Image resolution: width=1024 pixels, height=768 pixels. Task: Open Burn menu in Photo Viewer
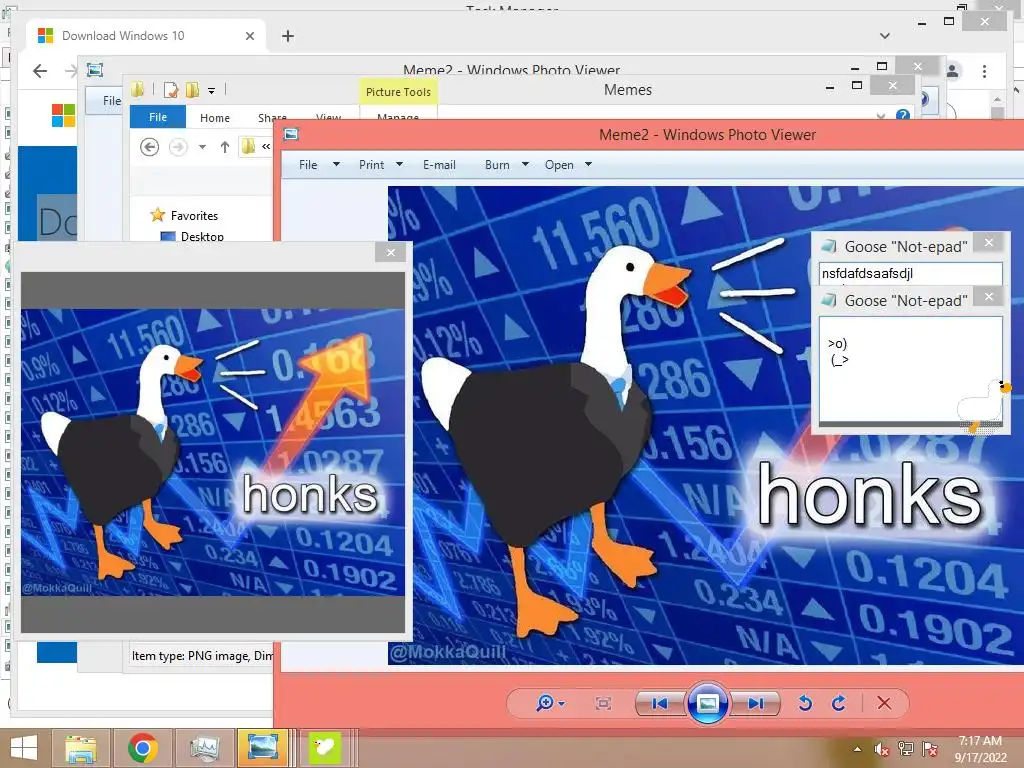click(497, 165)
